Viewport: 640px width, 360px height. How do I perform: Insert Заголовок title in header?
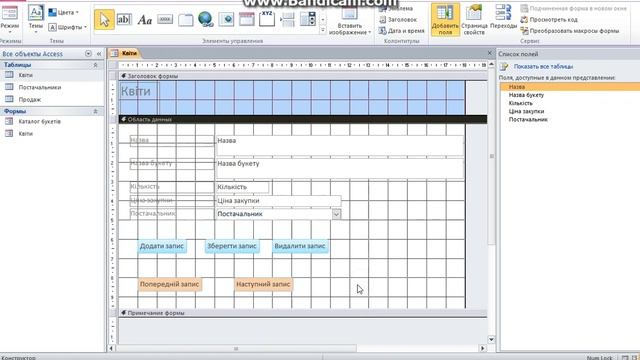(398, 19)
